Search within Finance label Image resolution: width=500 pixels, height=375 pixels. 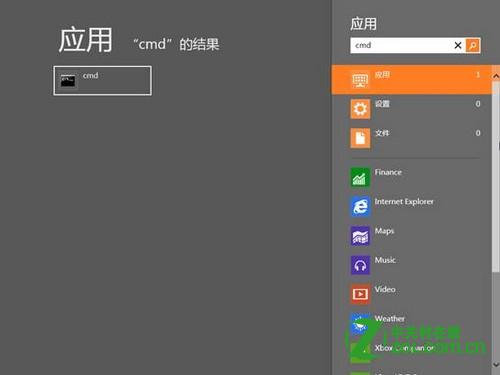tap(388, 172)
